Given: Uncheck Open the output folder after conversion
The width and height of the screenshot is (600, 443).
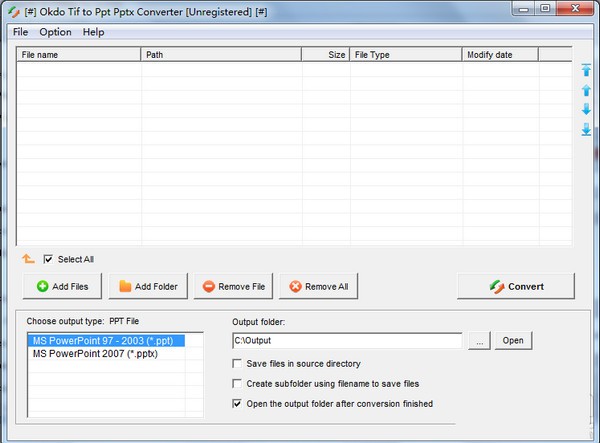Looking at the screenshot, I should point(237,404).
